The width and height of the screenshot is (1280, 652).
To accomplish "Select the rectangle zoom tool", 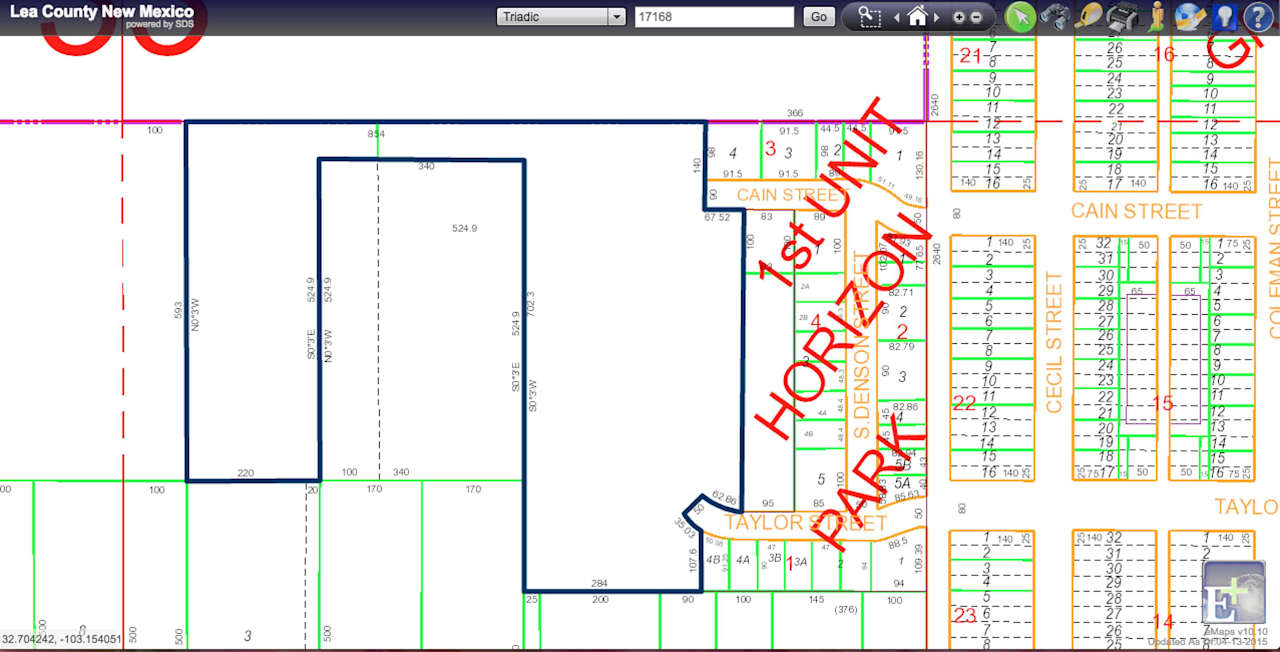I will click(x=871, y=17).
